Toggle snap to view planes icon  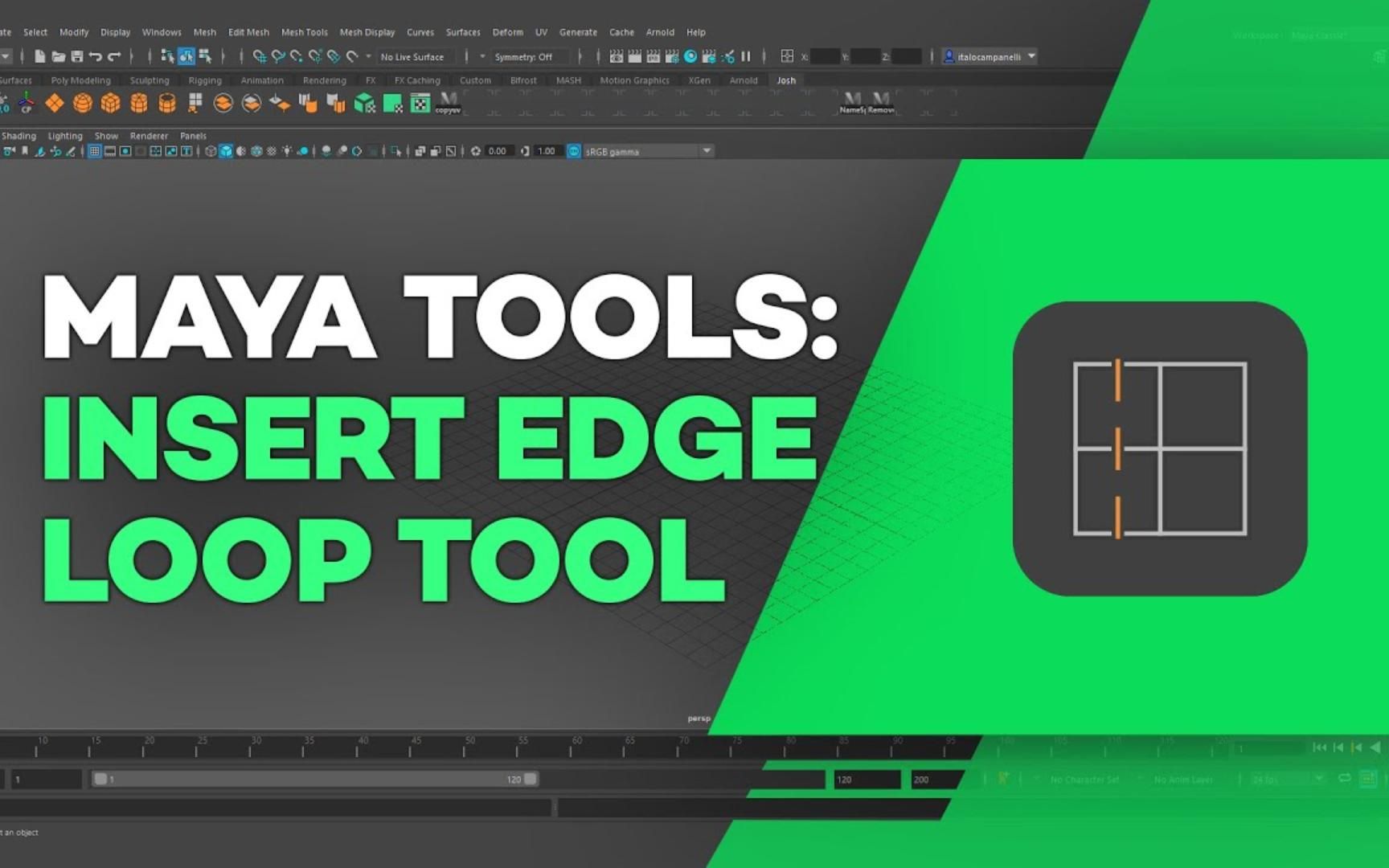tap(334, 56)
